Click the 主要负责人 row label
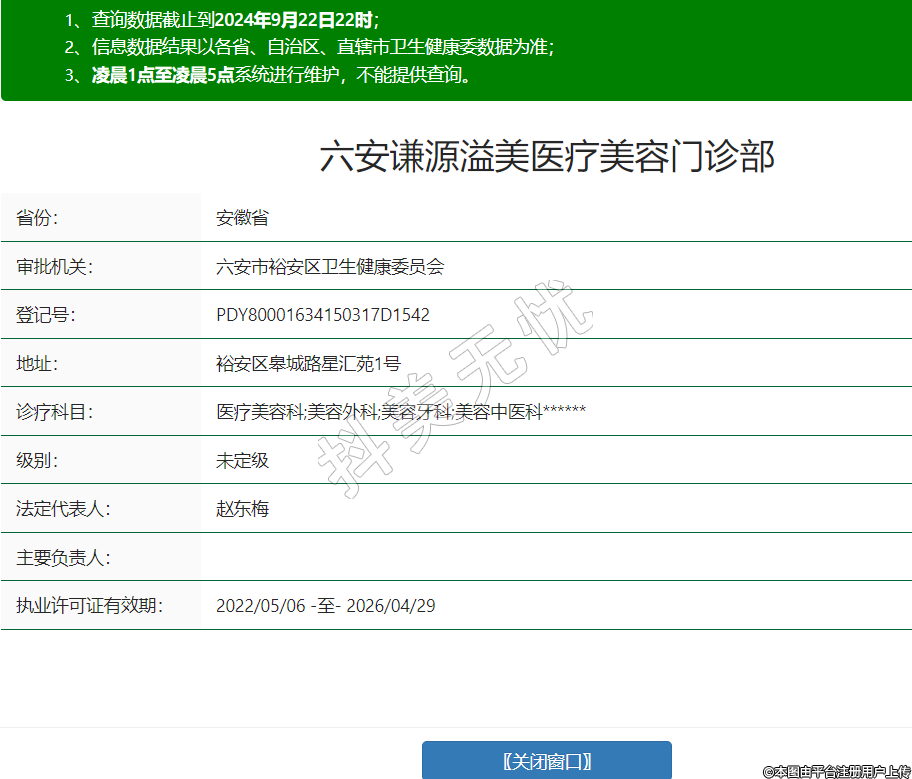Viewport: 912px width, 779px height. tap(63, 557)
